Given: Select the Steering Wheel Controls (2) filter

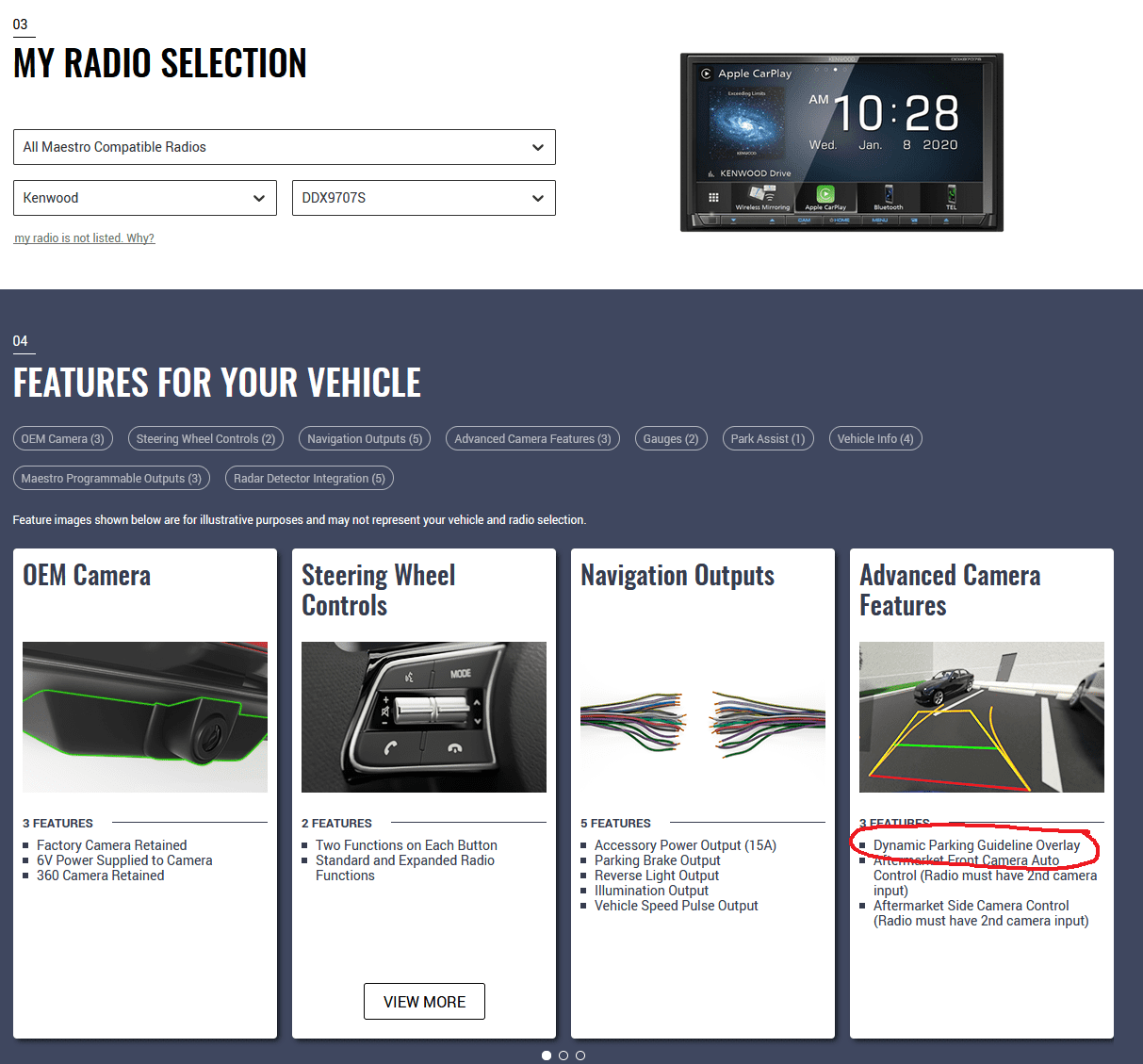Looking at the screenshot, I should [x=205, y=438].
